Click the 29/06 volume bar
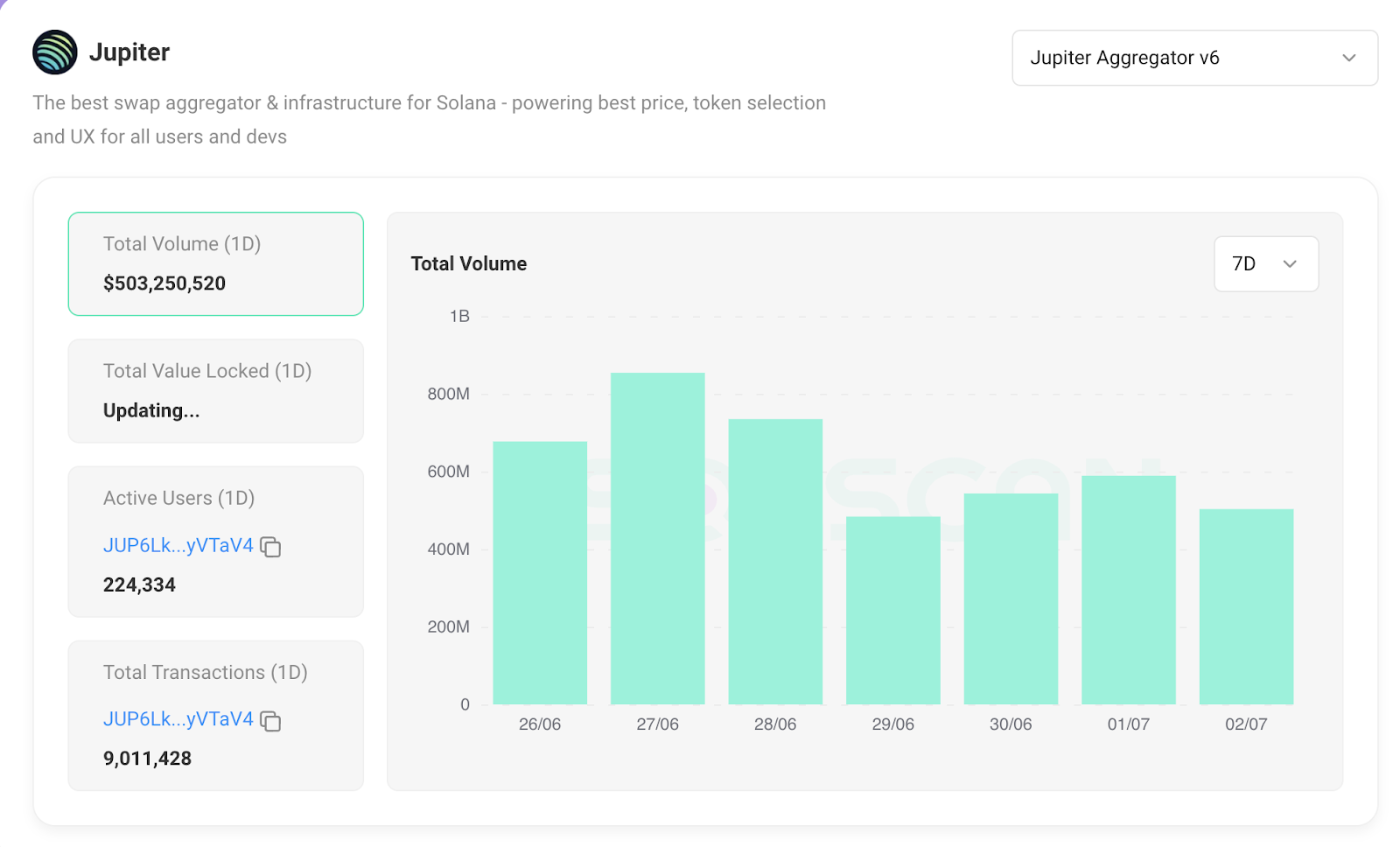Screen dimensions: 1400x847 pos(893,611)
